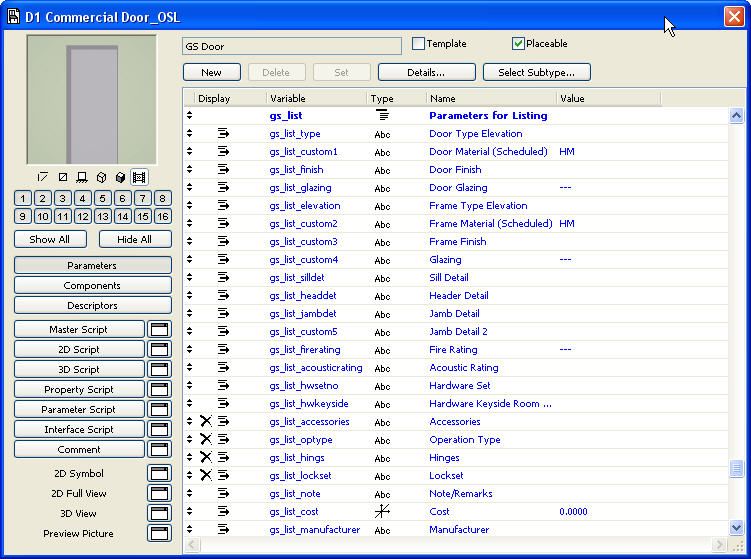This screenshot has height=559, width=751.
Task: Open Preview Picture window icon
Action: 160,533
